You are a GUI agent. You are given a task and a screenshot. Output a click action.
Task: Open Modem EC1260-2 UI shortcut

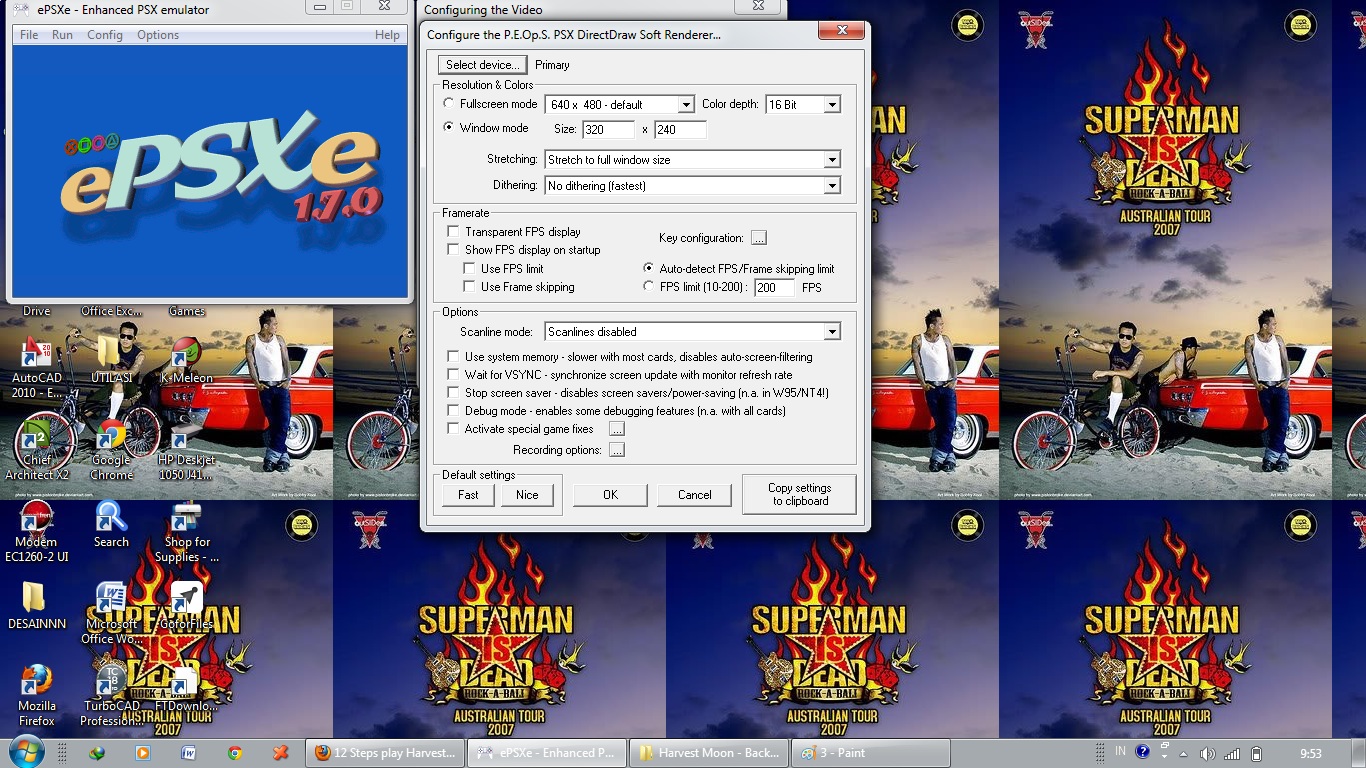(37, 532)
